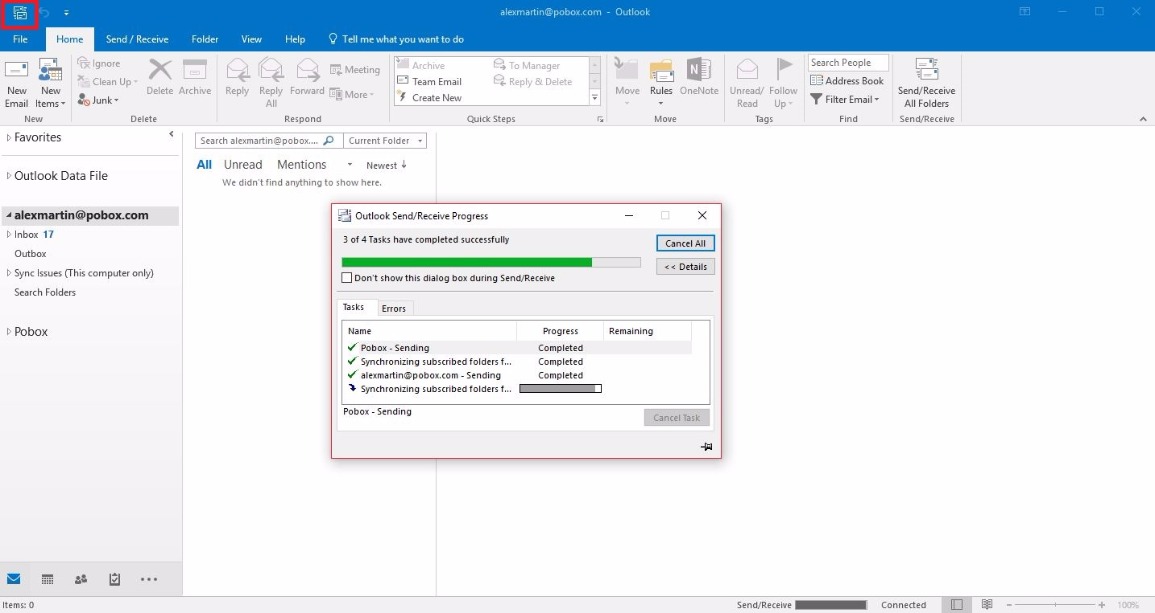Open the Address Book

pyautogui.click(x=847, y=81)
